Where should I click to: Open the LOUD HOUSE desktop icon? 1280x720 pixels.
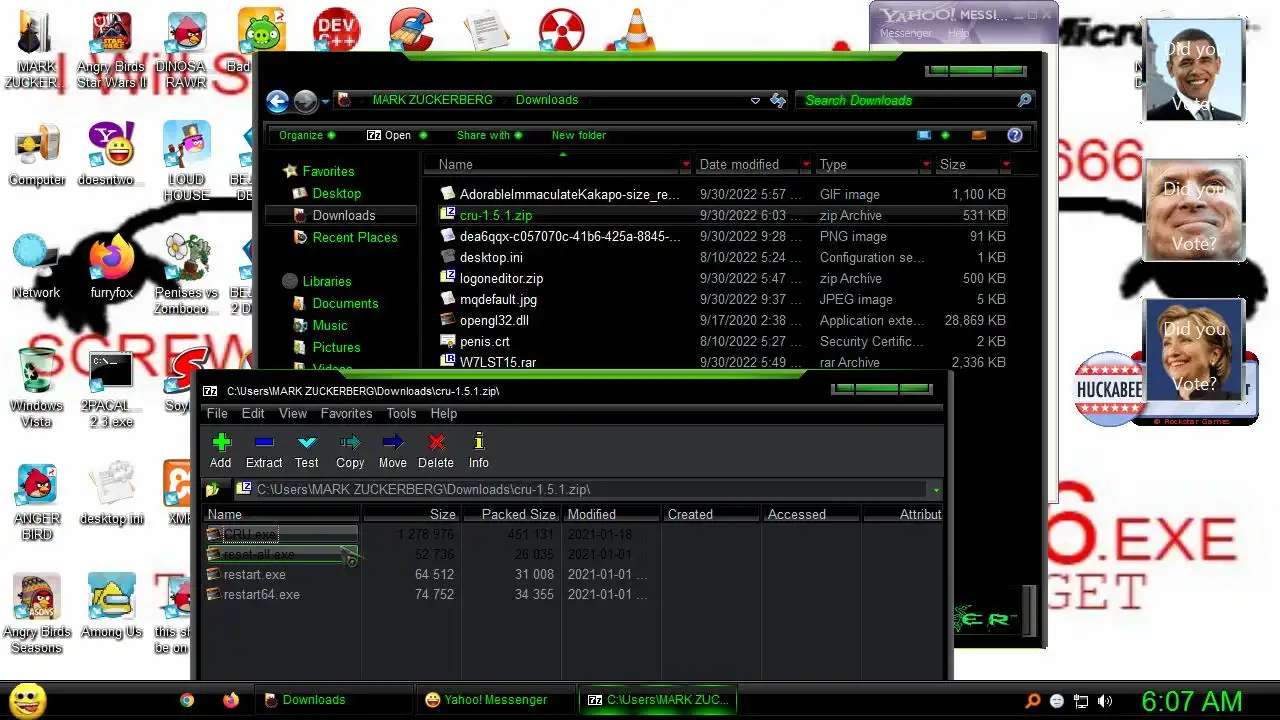click(186, 161)
